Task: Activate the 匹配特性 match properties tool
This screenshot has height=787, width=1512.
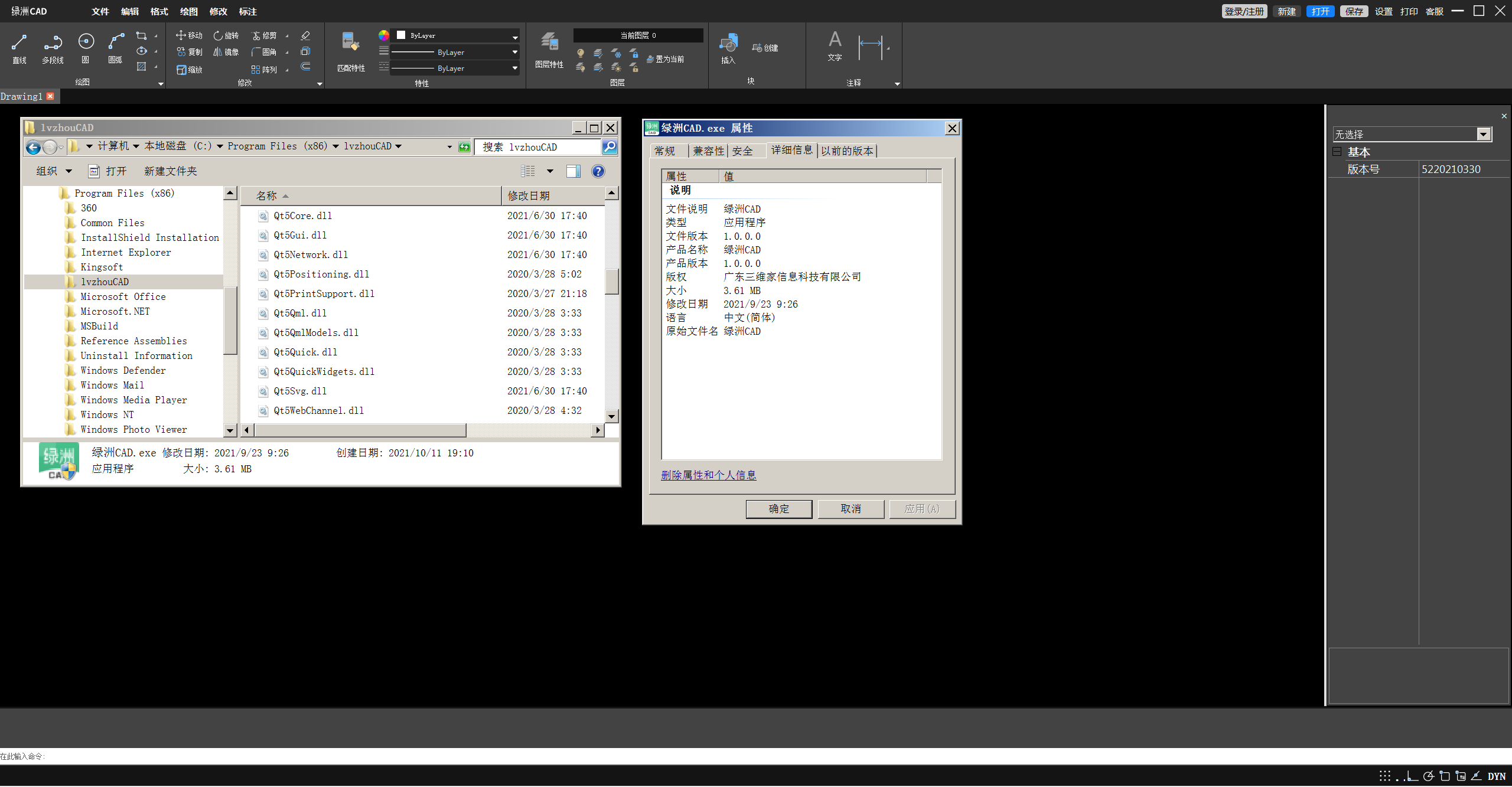Action: [x=351, y=51]
